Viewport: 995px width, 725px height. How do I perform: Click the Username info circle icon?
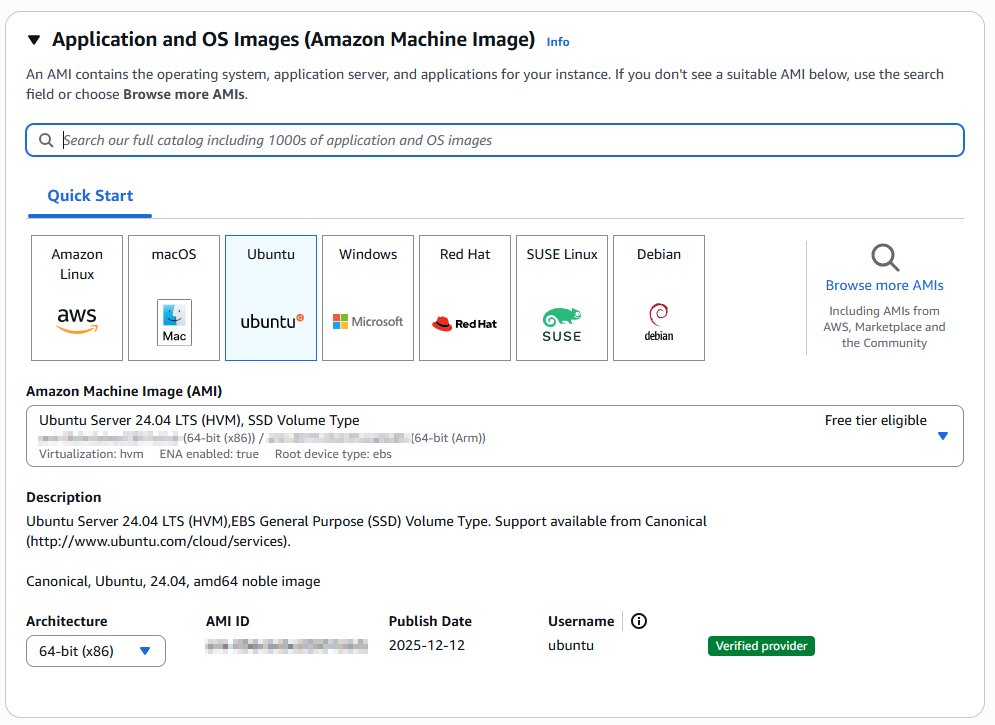(639, 620)
